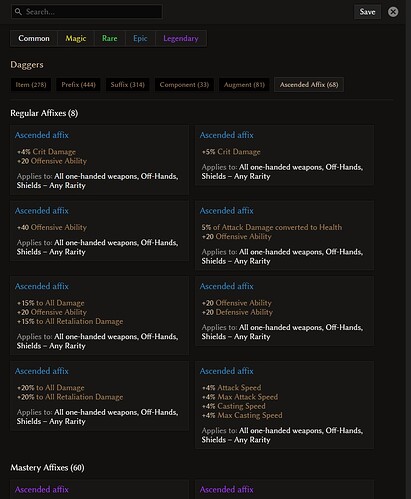Focus the Search input field
Image resolution: width=411 pixels, height=499 pixels.
click(87, 12)
